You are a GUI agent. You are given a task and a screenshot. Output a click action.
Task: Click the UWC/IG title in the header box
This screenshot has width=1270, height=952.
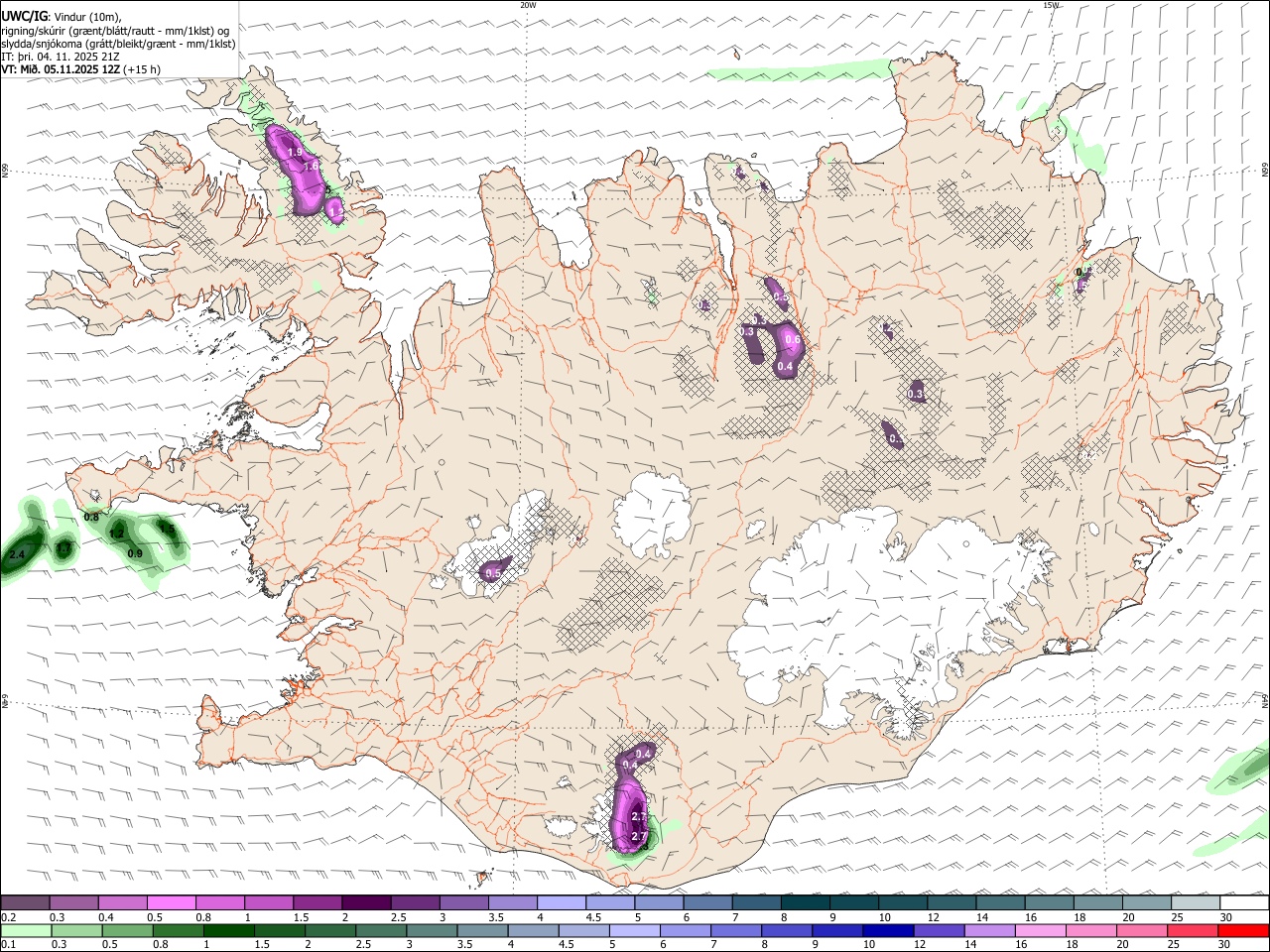[x=24, y=16]
